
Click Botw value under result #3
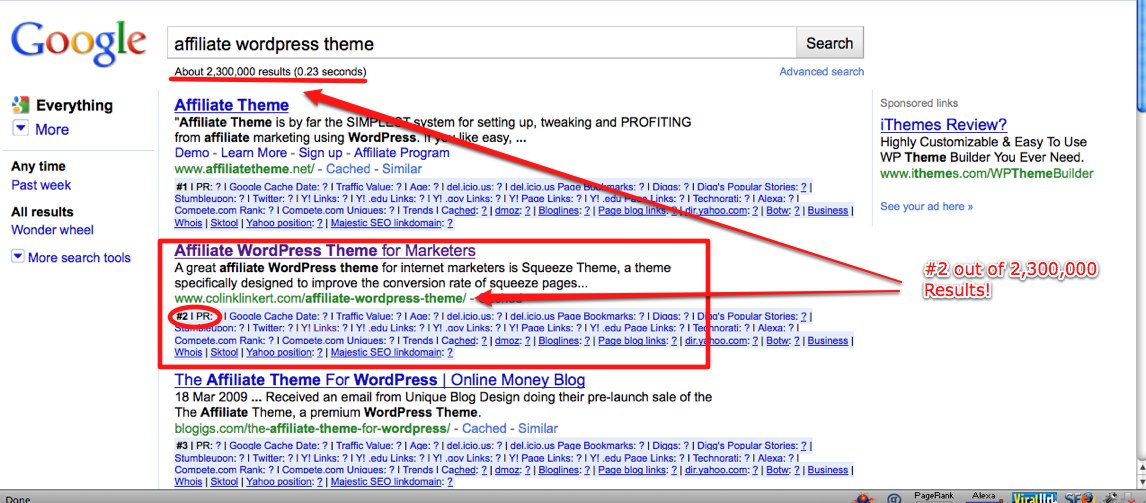(x=797, y=470)
